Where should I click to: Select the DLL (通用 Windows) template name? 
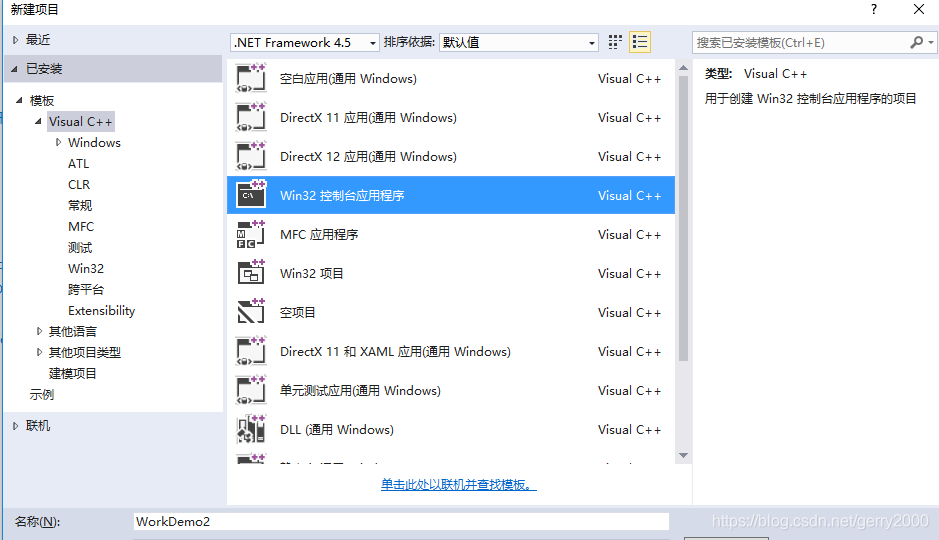click(337, 429)
